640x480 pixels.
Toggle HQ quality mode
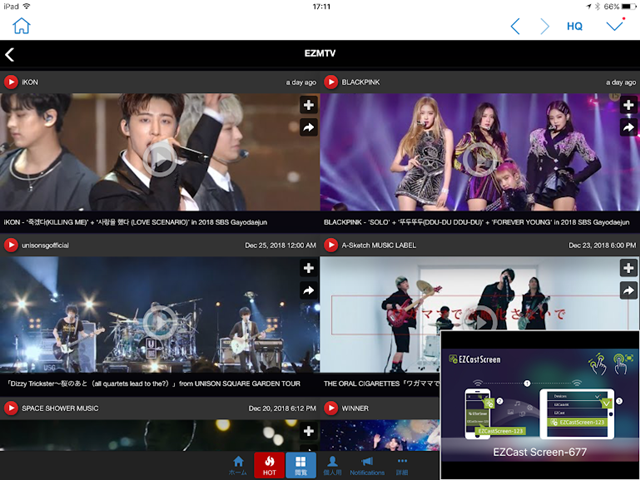pyautogui.click(x=574, y=27)
